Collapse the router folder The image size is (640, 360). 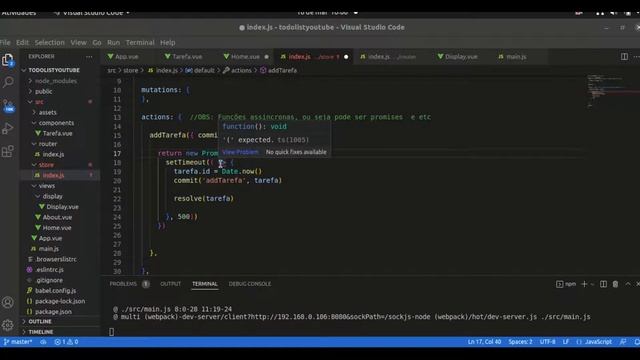48,144
